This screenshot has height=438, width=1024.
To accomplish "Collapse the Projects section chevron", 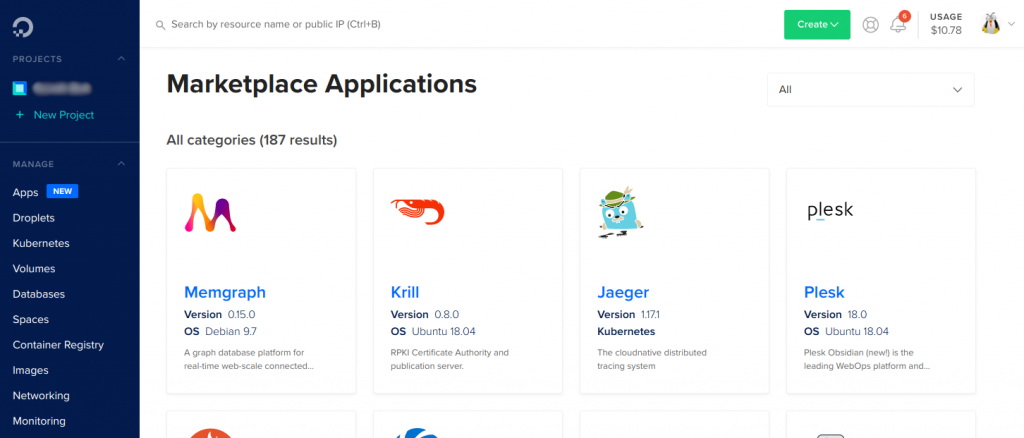I will pyautogui.click(x=121, y=59).
